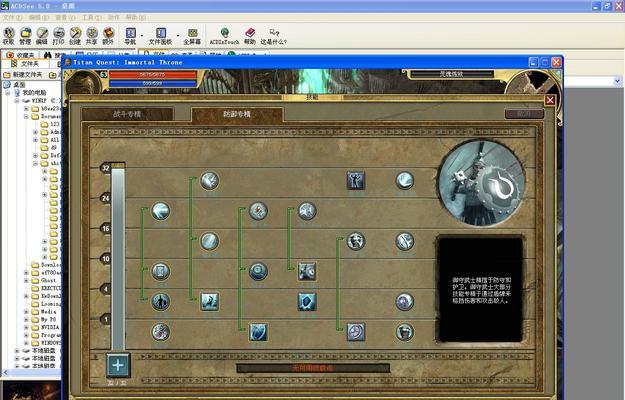Expand the Ghost folder tree node

click(x=26, y=280)
